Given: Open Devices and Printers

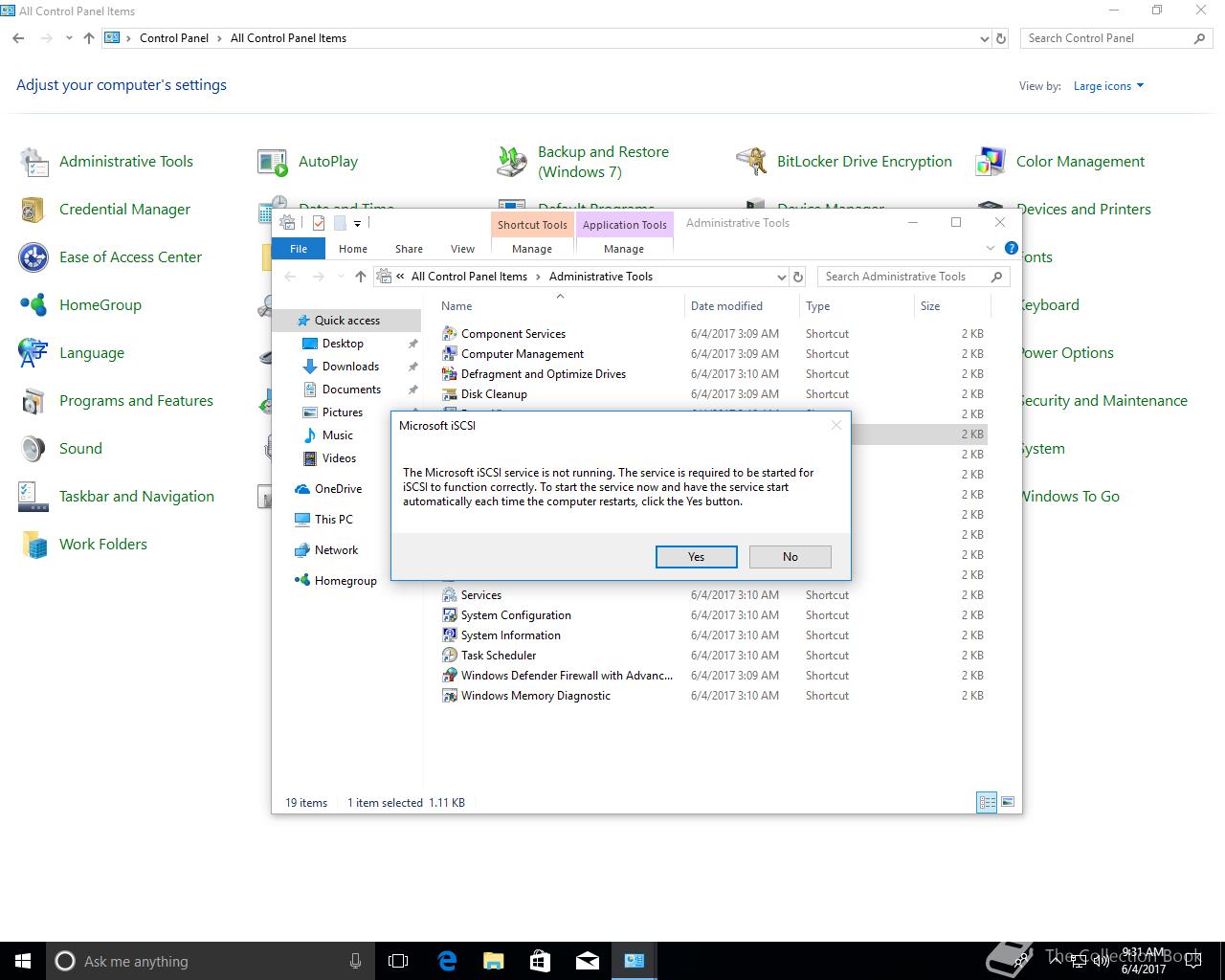Looking at the screenshot, I should click(1083, 210).
